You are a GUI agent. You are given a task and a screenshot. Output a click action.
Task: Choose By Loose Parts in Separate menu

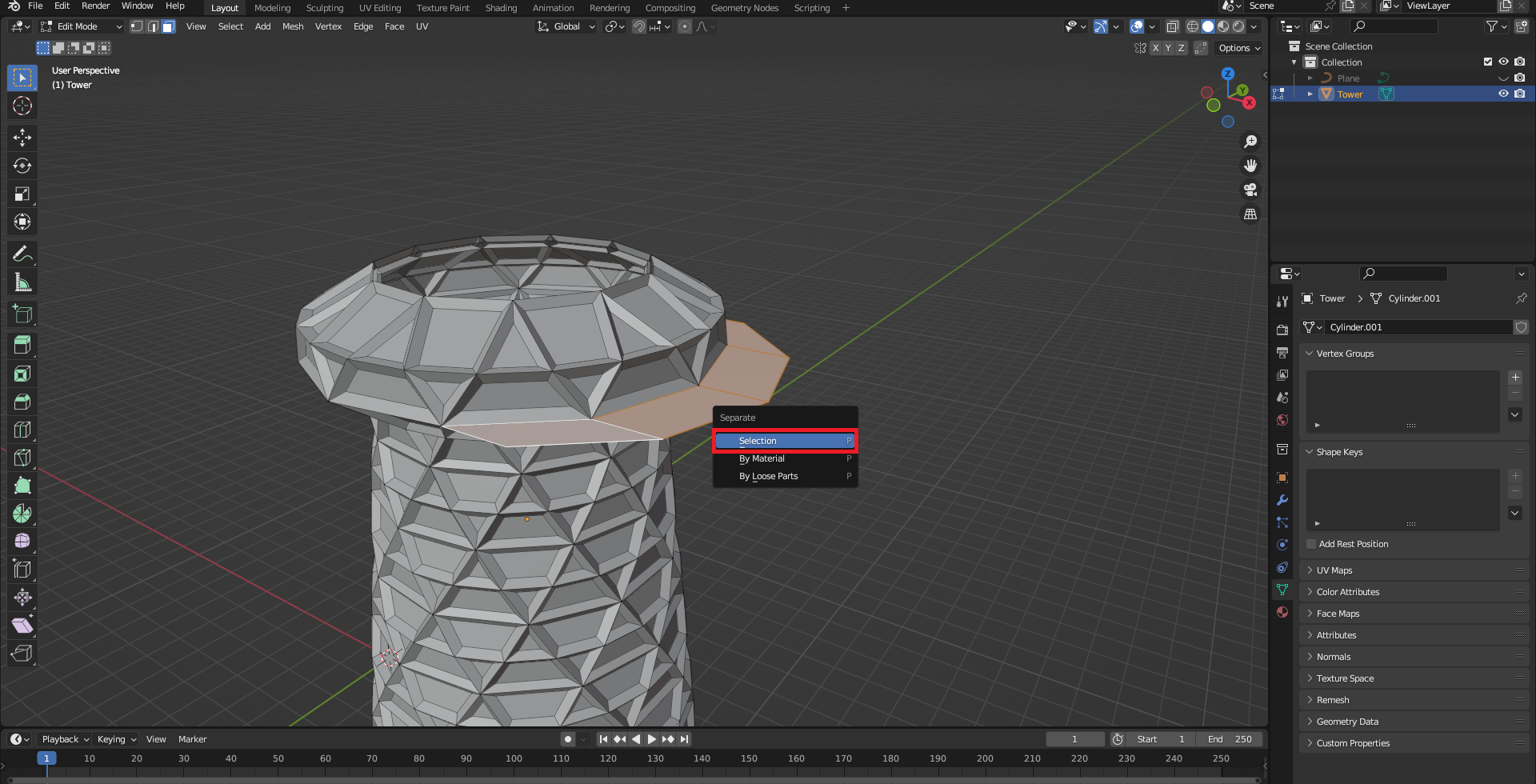point(785,476)
